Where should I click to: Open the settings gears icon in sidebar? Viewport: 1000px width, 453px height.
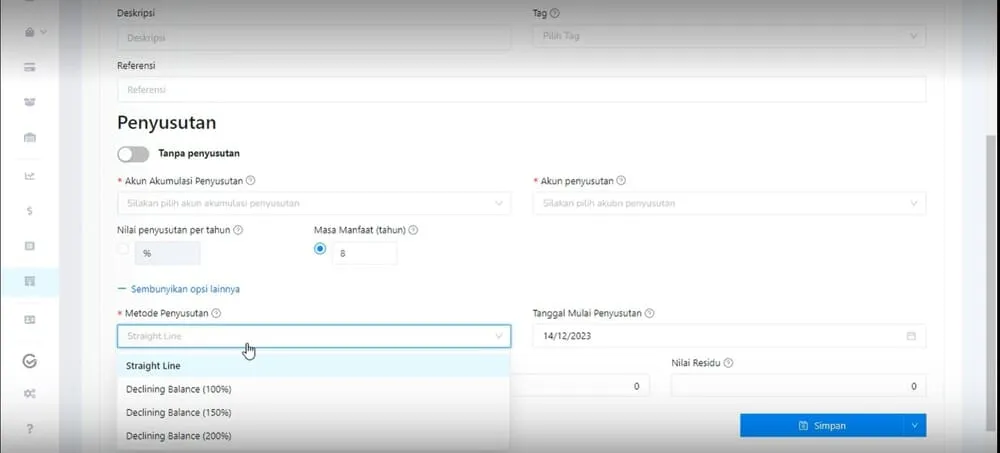[x=29, y=394]
